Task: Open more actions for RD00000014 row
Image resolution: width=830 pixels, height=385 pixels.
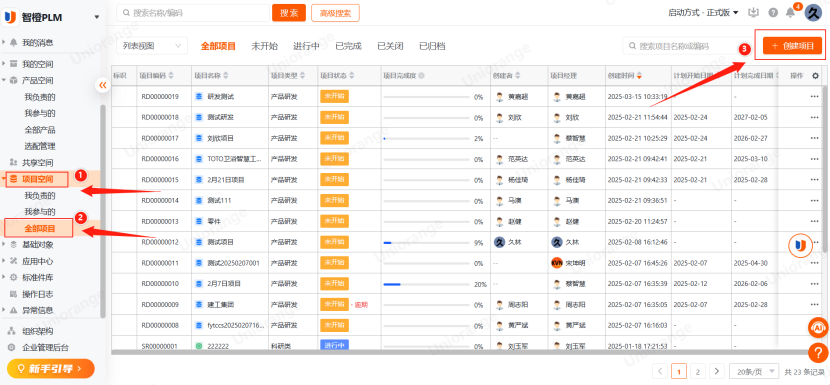Action: click(815, 201)
